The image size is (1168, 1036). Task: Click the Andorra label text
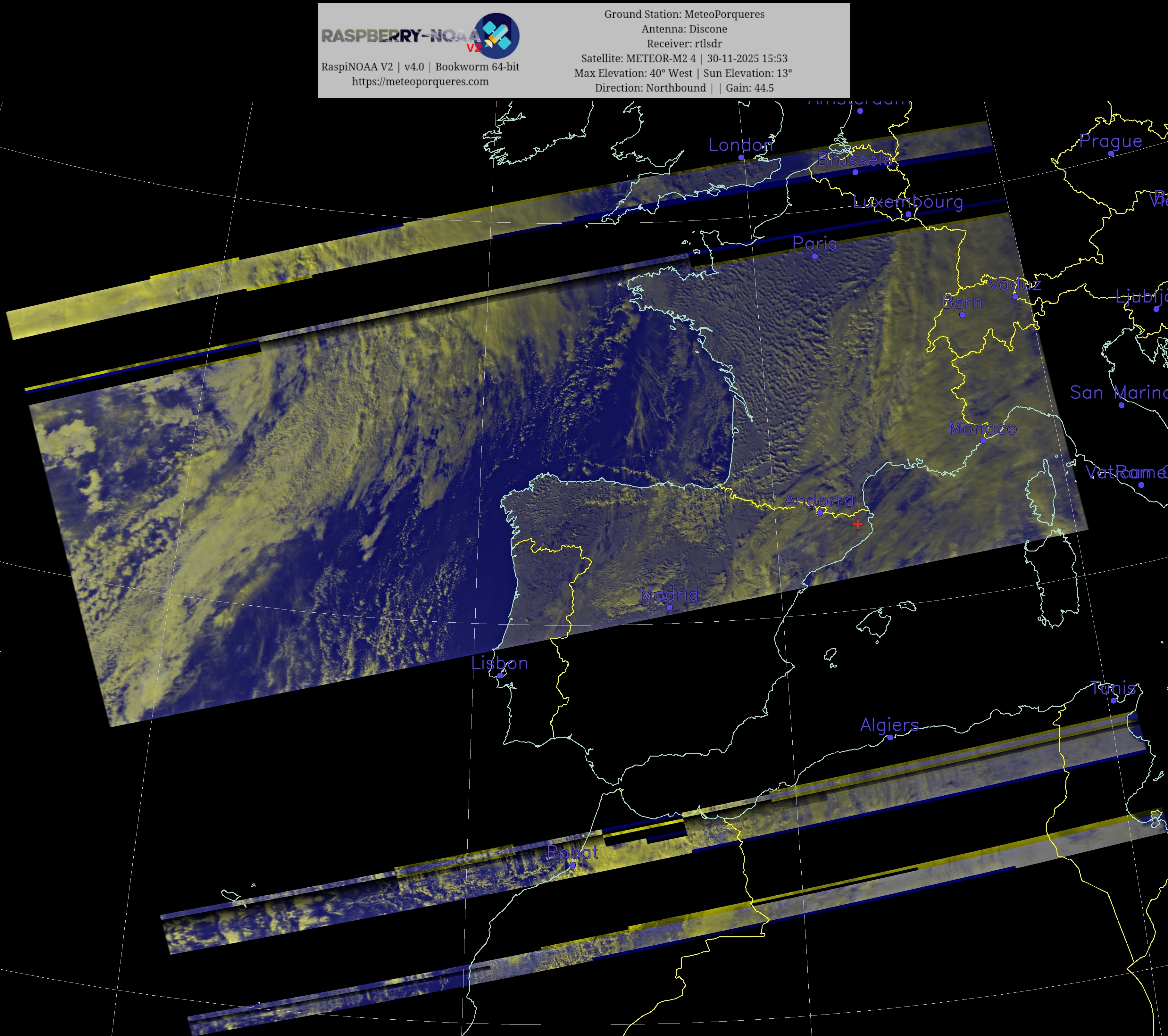819,501
